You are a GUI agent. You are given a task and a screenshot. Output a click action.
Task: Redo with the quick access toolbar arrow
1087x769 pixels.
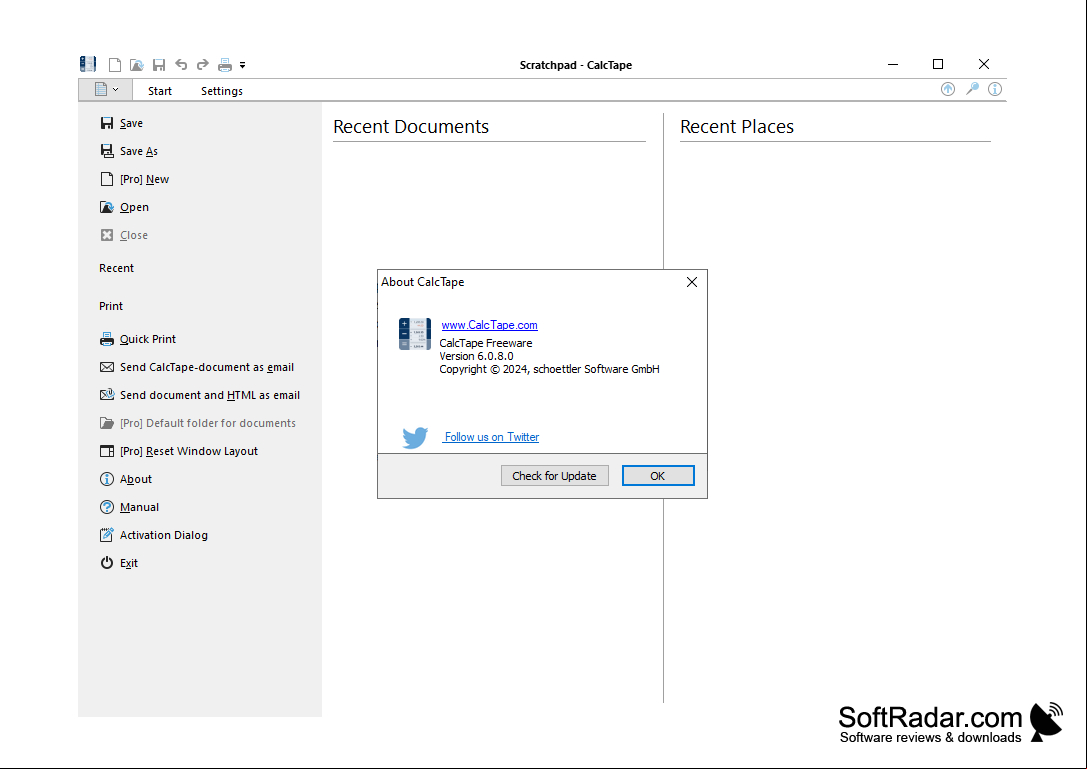pos(202,64)
